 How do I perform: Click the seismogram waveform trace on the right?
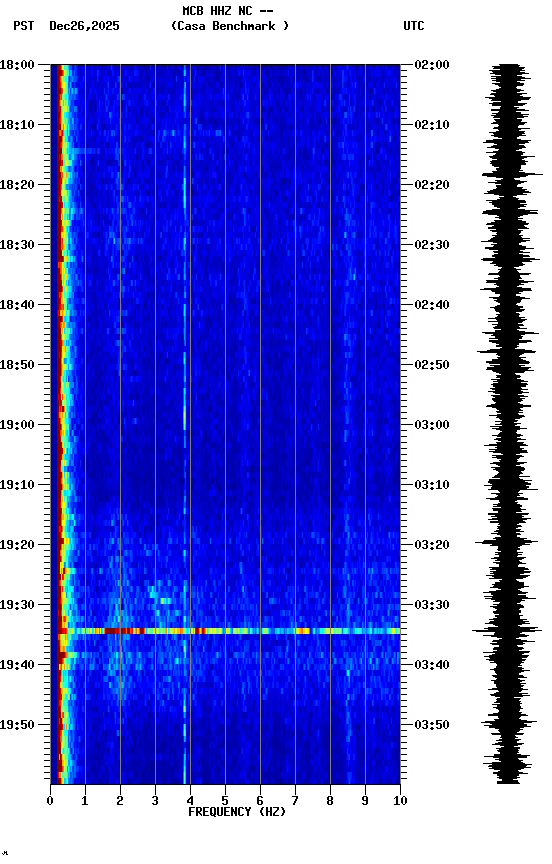click(x=508, y=424)
